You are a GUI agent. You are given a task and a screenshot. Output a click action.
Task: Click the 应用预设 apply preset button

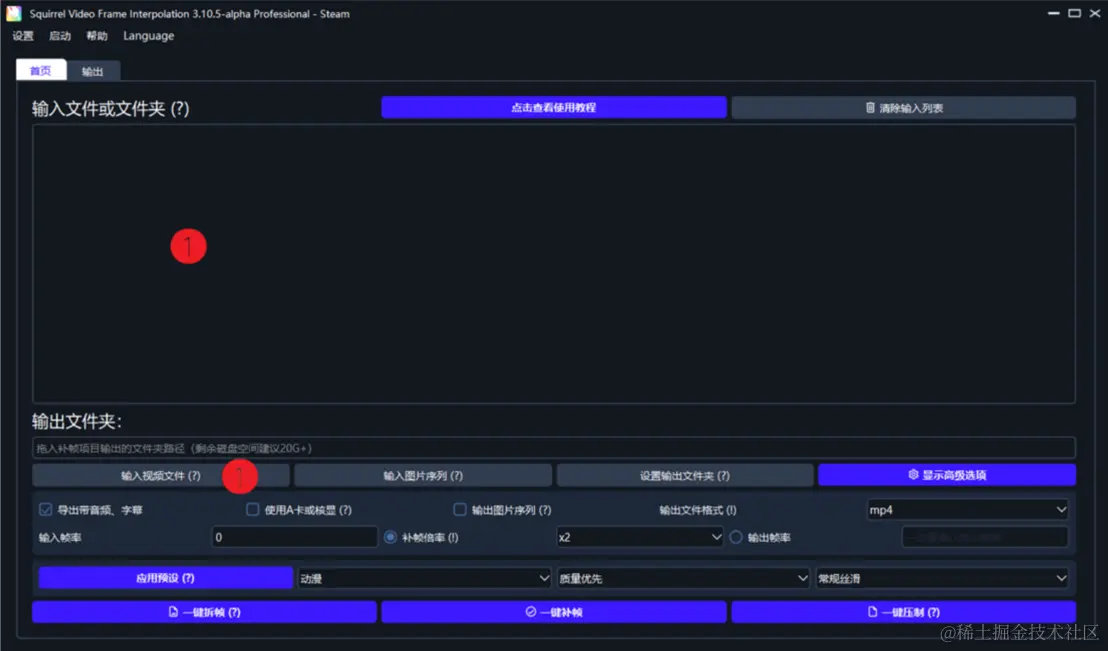coord(165,577)
